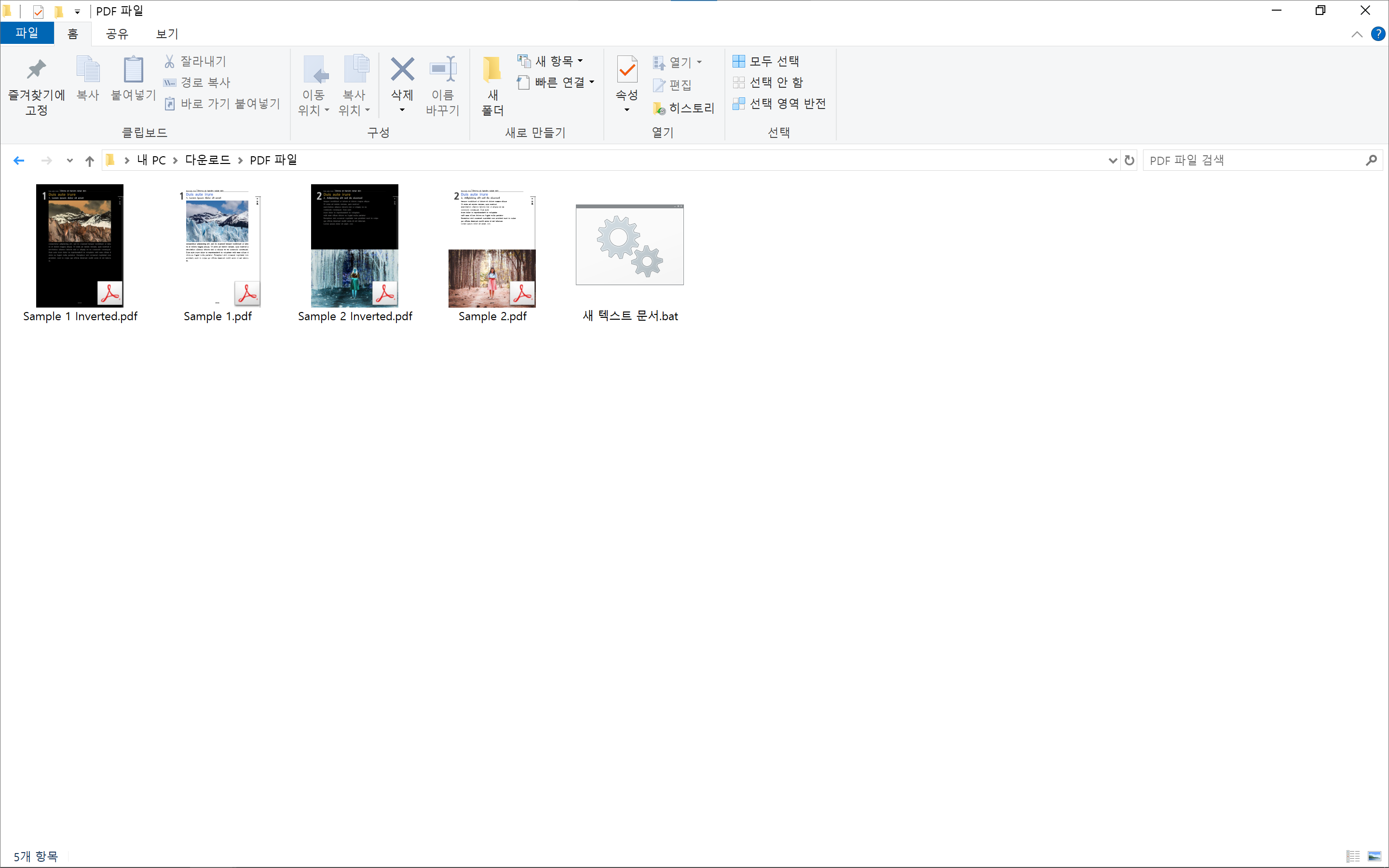
Task: Open Properties (속성) checkmark icon
Action: tap(627, 70)
